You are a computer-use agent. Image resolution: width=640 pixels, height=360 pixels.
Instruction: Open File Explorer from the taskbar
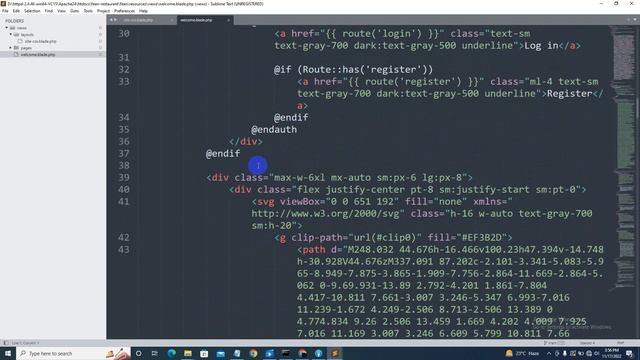tap(188, 353)
